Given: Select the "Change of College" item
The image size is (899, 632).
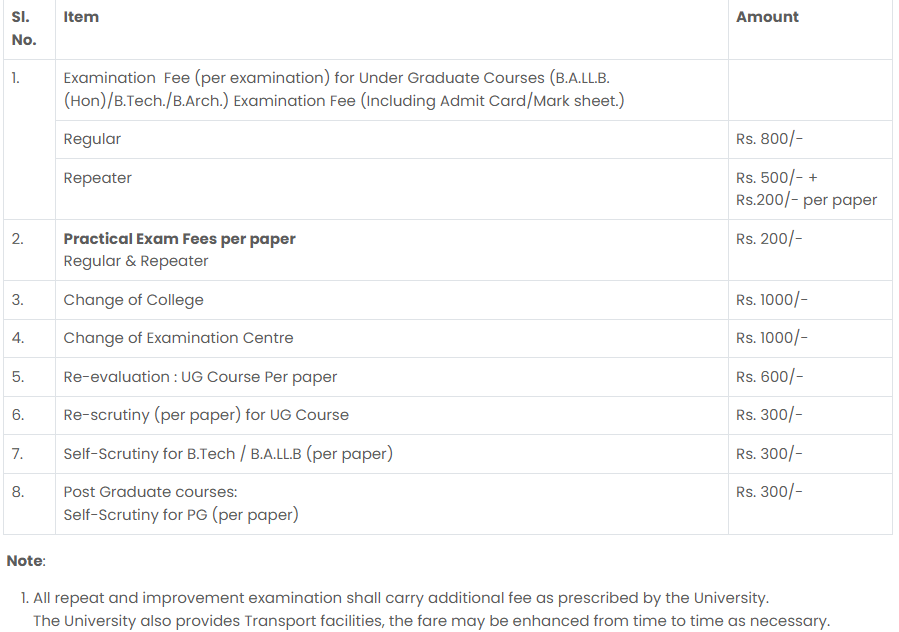Looking at the screenshot, I should pyautogui.click(x=133, y=300).
